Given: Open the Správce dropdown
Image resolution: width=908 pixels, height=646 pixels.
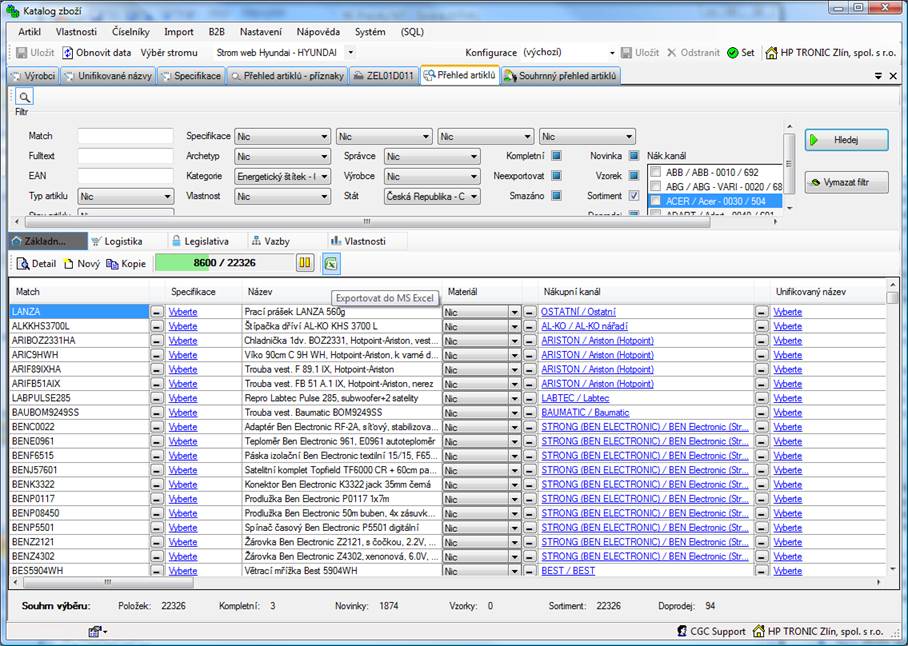Looking at the screenshot, I should (x=432, y=156).
